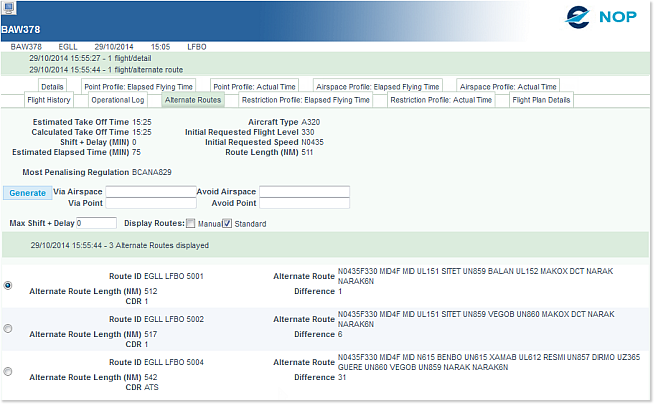Click the Avoid Point input field
This screenshot has height=404, width=654.
point(304,203)
